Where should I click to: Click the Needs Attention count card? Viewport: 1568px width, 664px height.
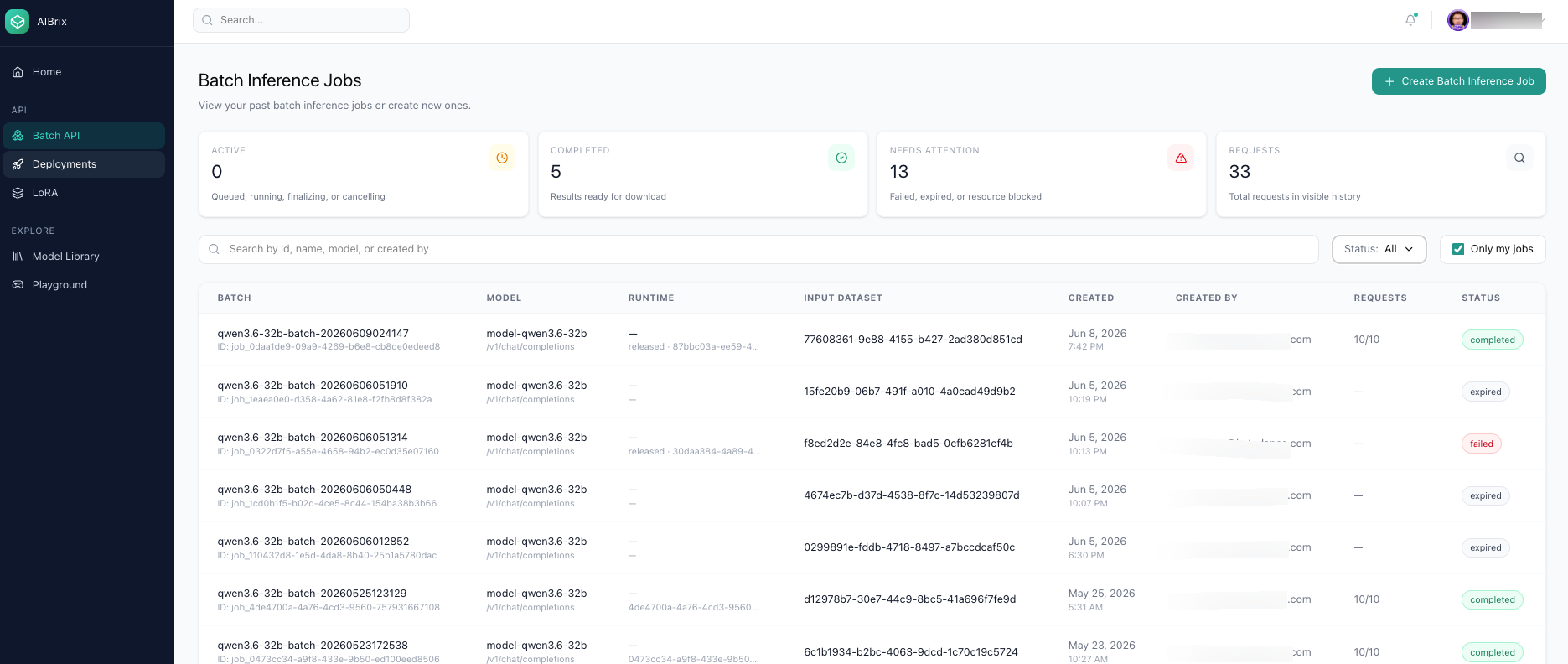pos(1042,174)
